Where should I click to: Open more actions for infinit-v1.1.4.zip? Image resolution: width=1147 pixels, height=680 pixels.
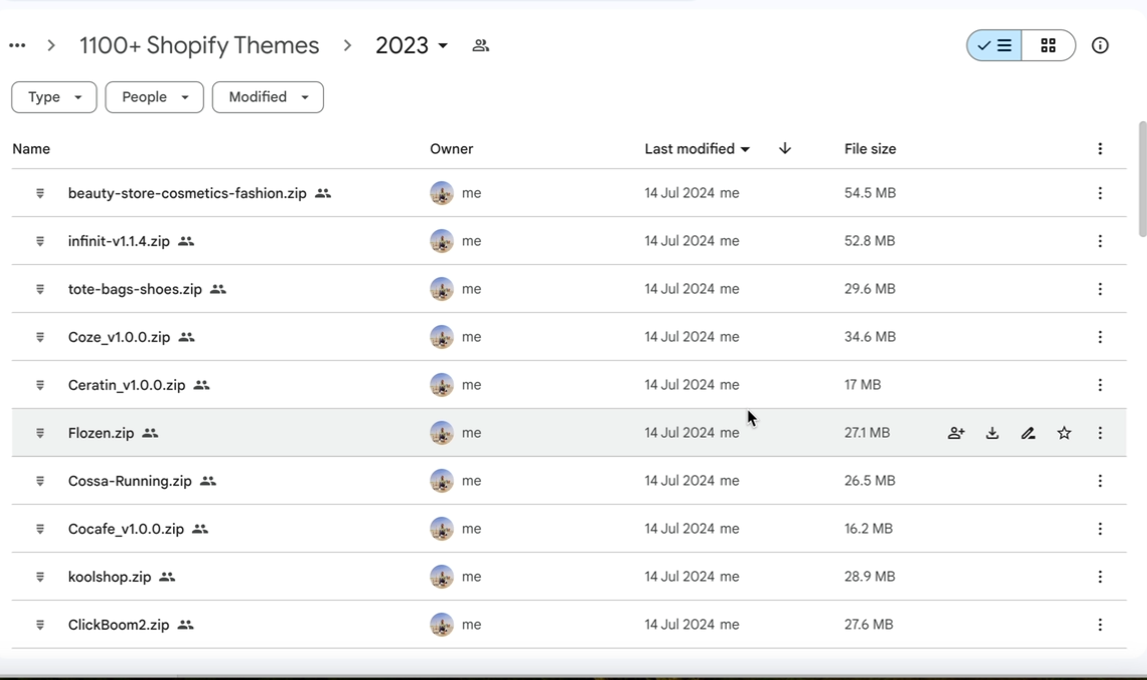[x=1100, y=241]
